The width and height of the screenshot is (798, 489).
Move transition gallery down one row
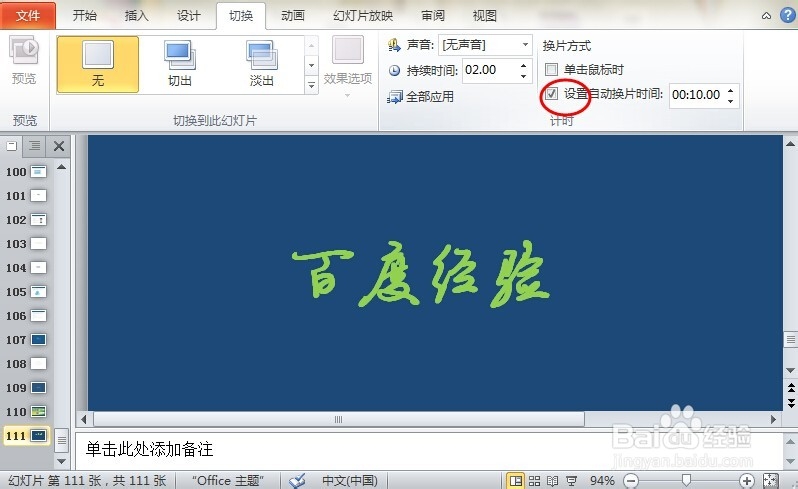tap(312, 65)
